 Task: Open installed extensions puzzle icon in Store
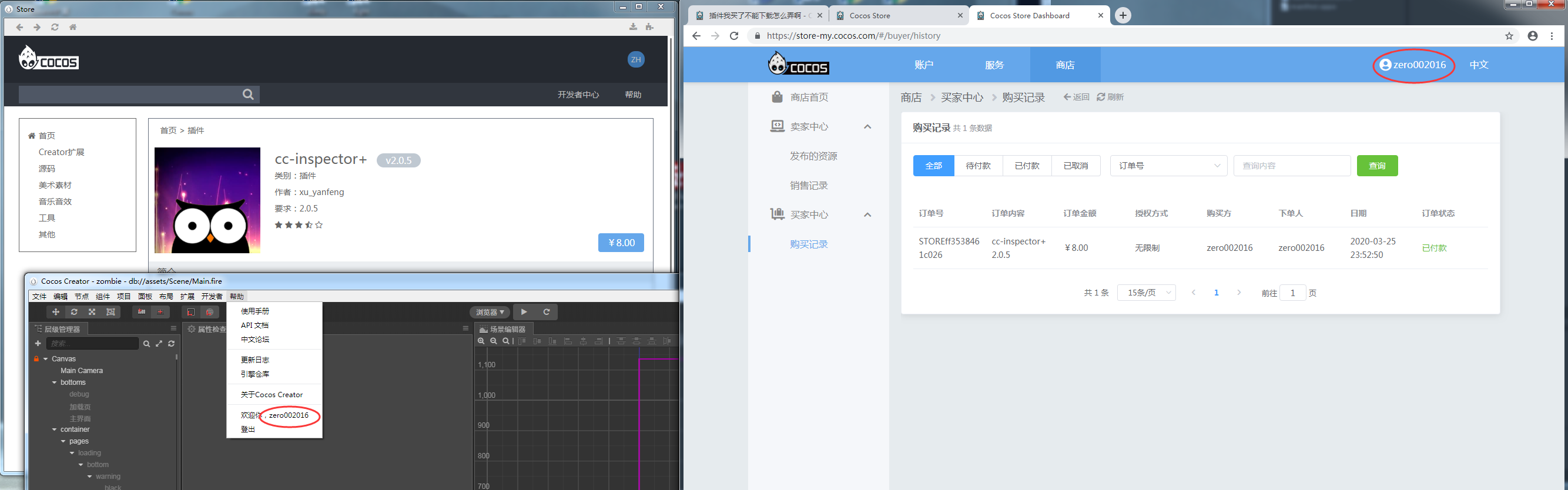pyautogui.click(x=649, y=27)
